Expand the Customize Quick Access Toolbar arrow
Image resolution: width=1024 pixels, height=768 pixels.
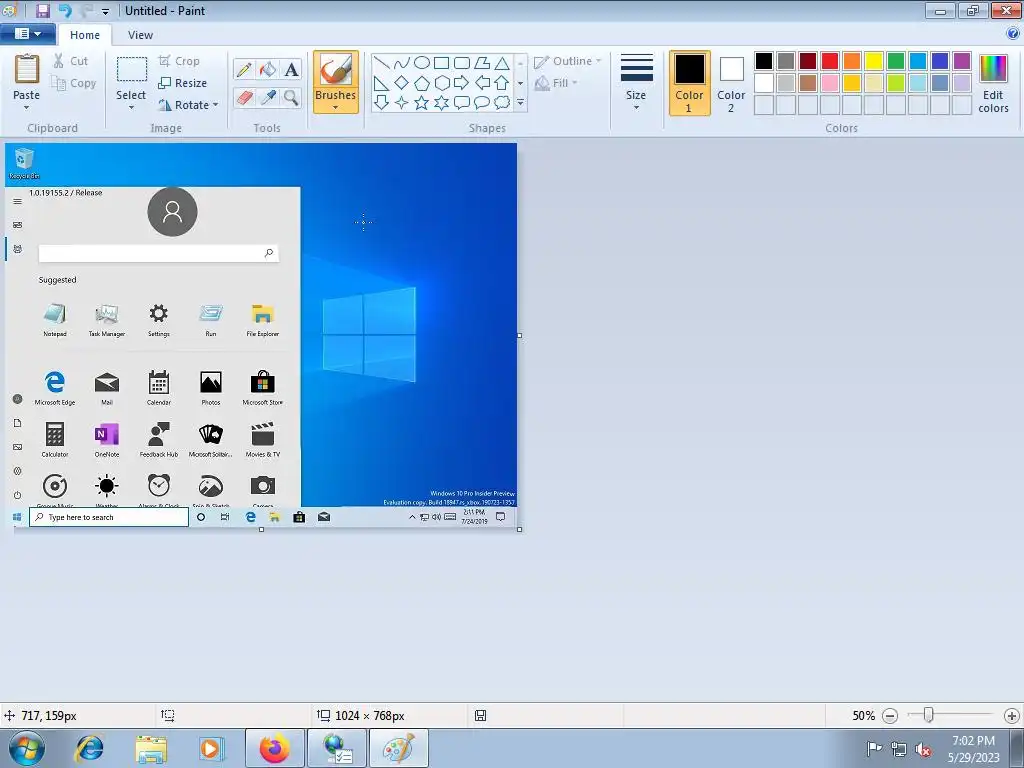(105, 11)
